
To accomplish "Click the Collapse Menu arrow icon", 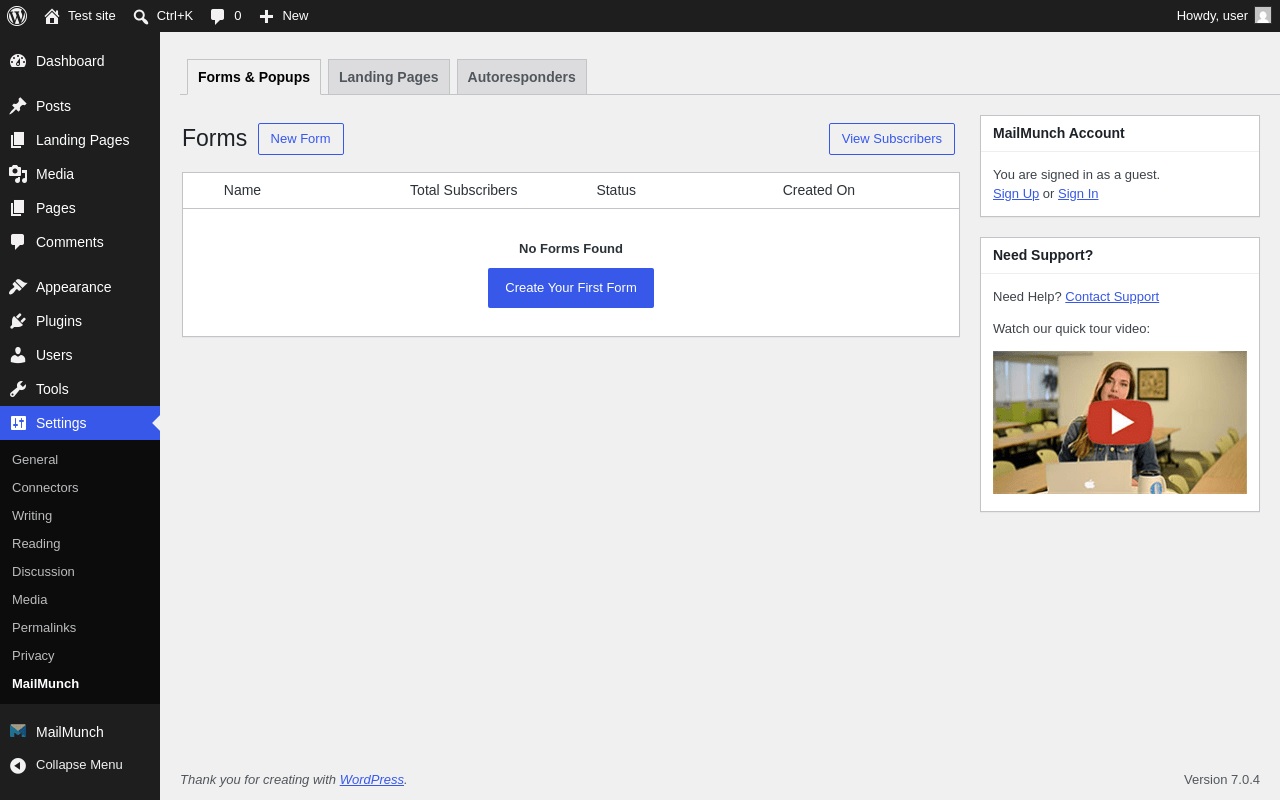I will tap(18, 765).
